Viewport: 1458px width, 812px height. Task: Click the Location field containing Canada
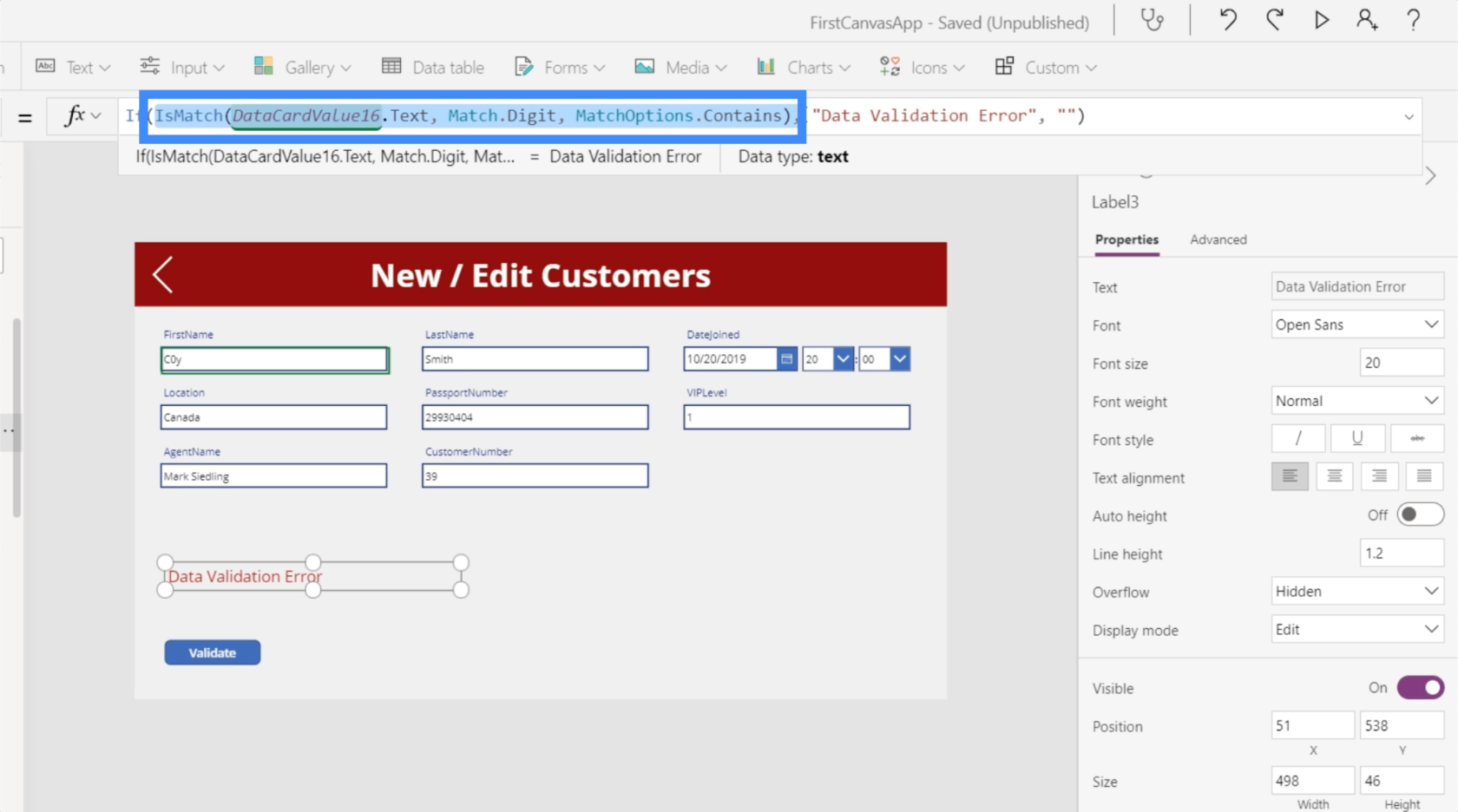[x=274, y=417]
